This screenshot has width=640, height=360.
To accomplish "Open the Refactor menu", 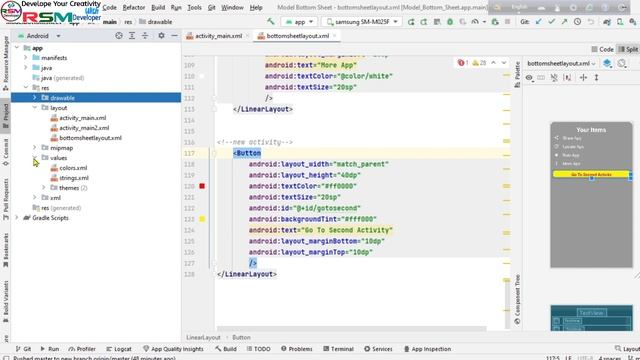I will coord(134,7).
